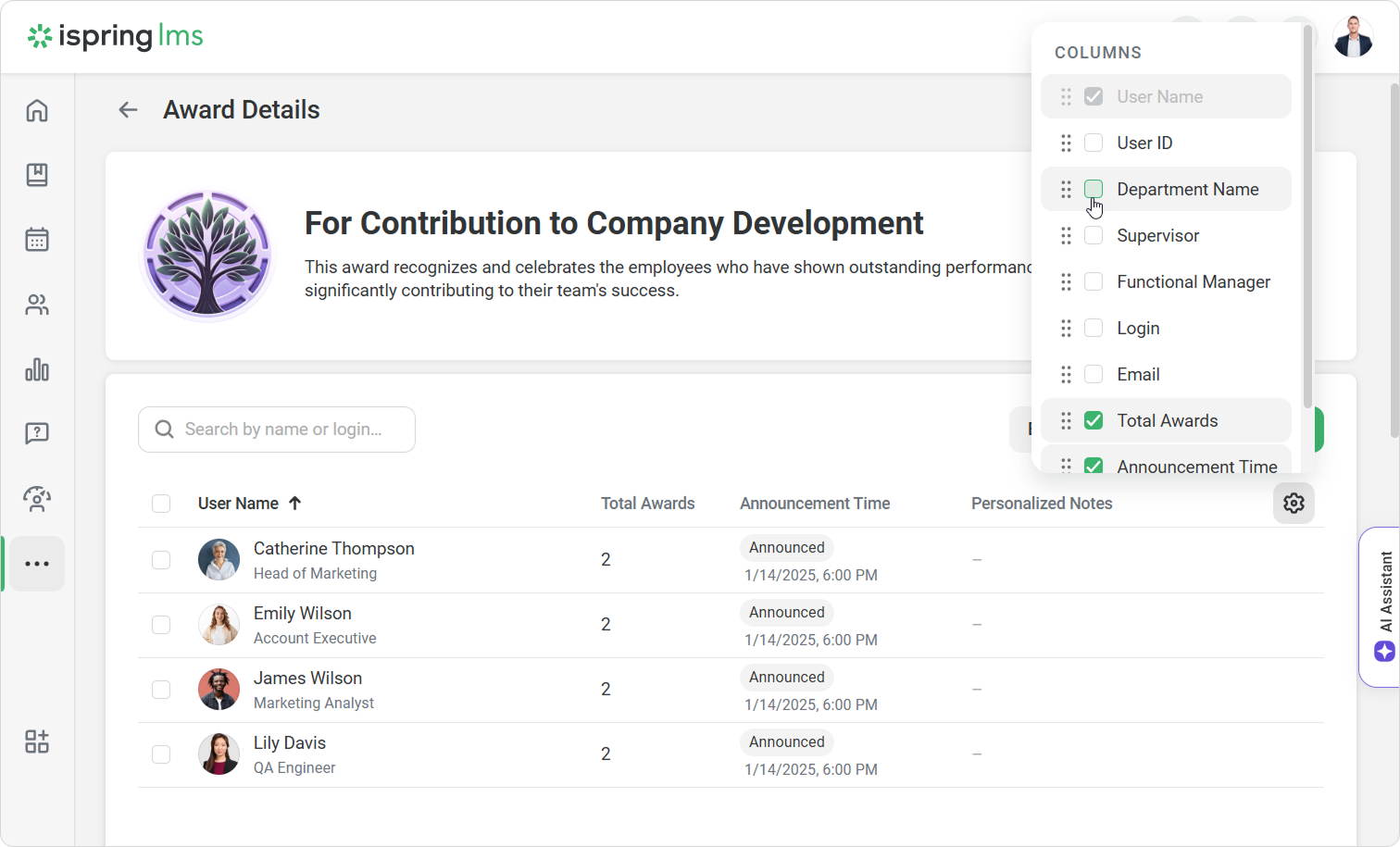
Task: Open the apps grid icon in sidebar
Action: point(37,741)
